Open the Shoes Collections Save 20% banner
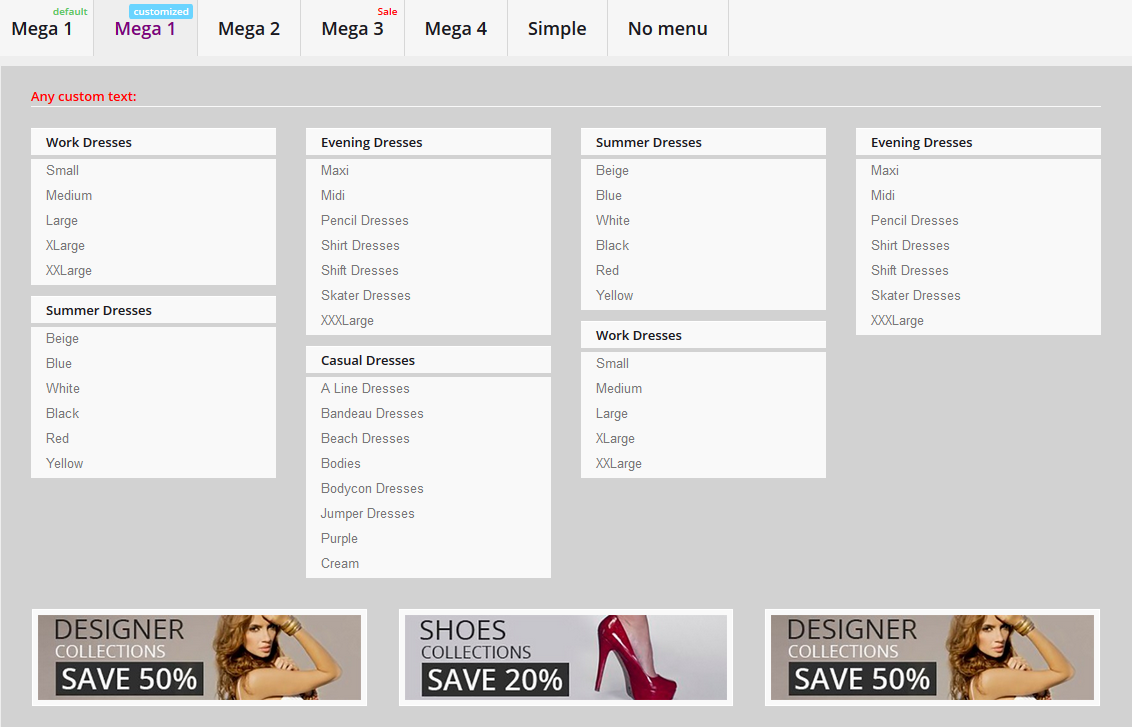Screen dimensions: 1132x727 pos(566,657)
